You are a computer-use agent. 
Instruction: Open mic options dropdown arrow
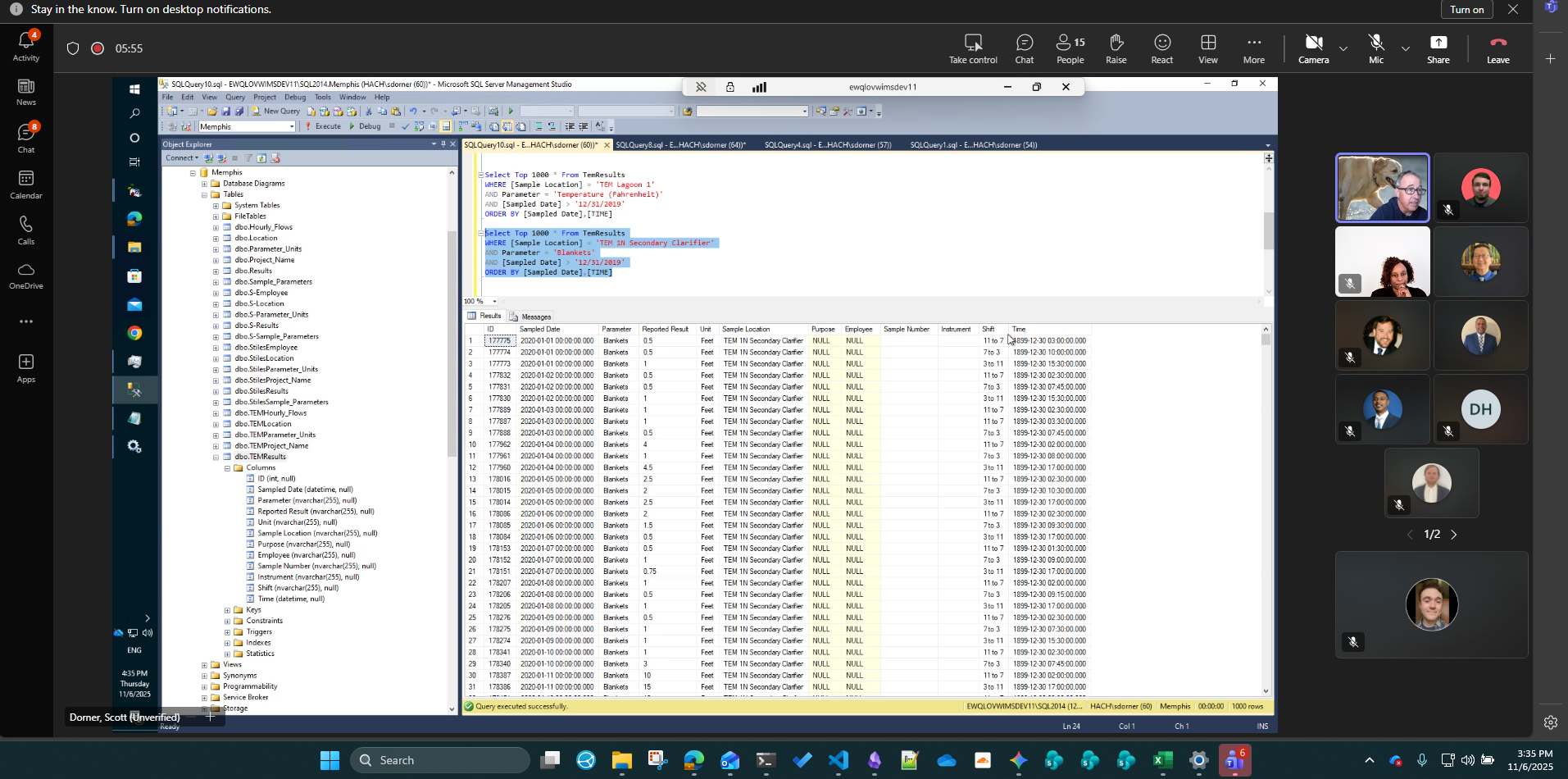(1406, 48)
